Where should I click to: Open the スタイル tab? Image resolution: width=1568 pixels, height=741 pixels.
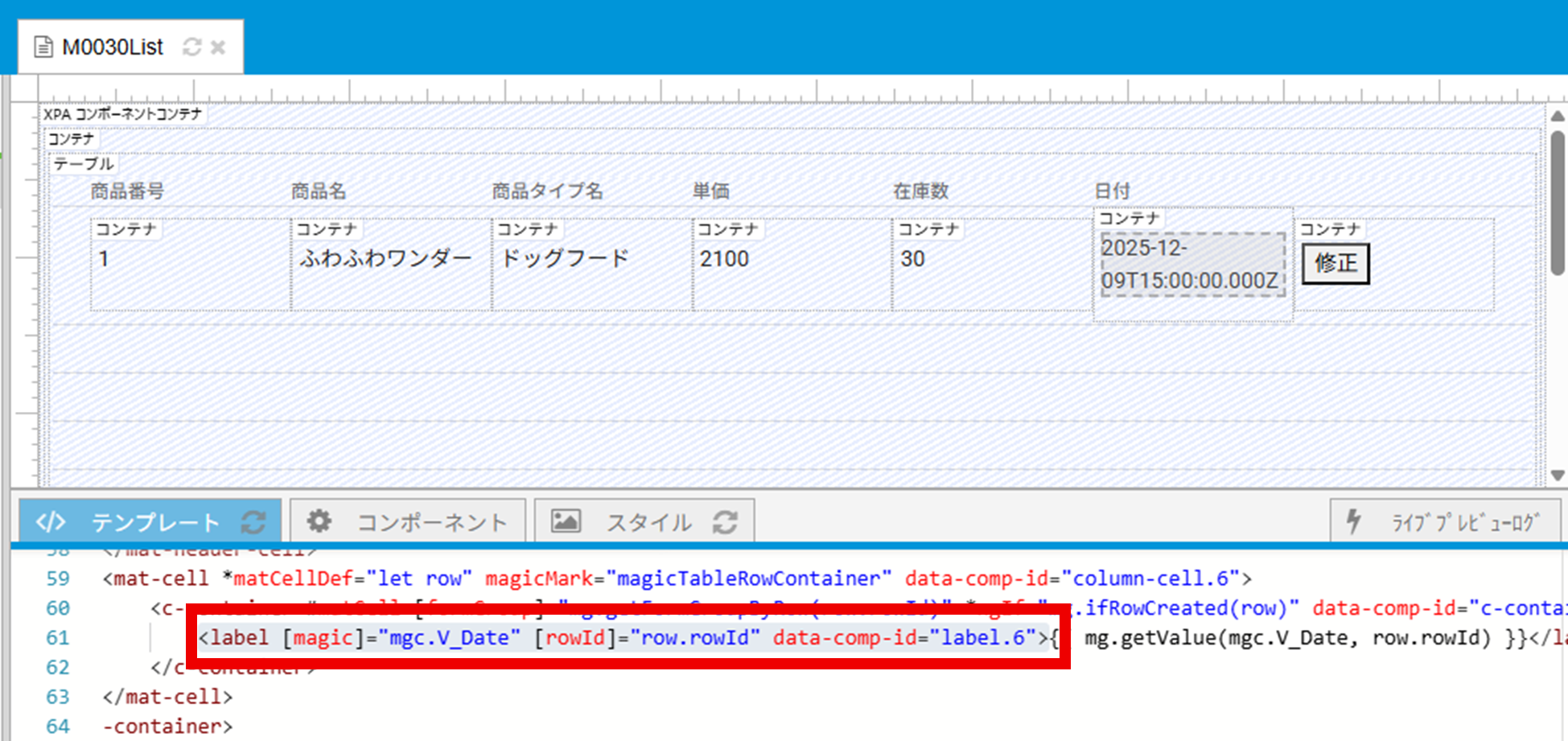click(x=648, y=522)
